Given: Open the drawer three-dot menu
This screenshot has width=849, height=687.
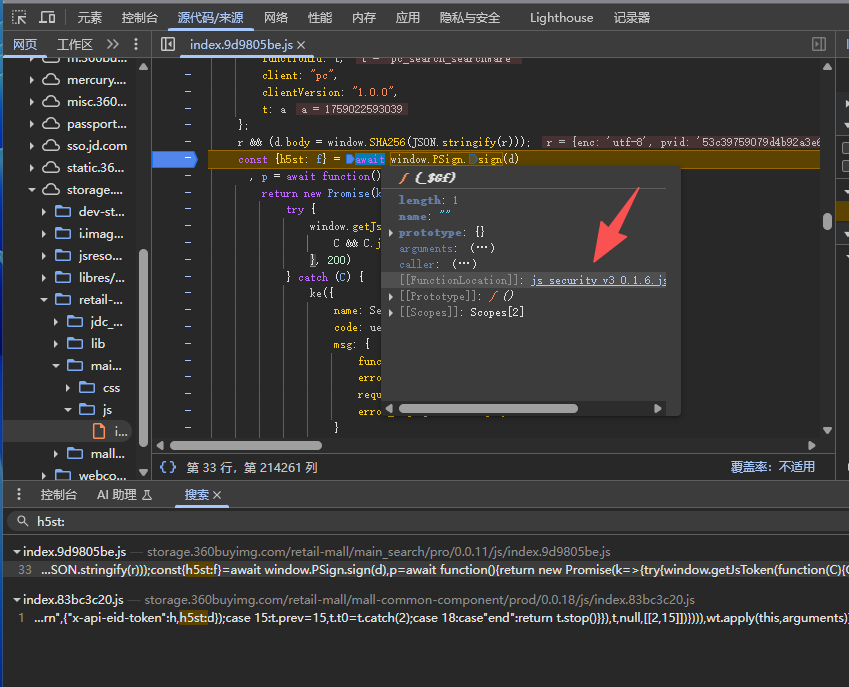Looking at the screenshot, I should tap(19, 494).
